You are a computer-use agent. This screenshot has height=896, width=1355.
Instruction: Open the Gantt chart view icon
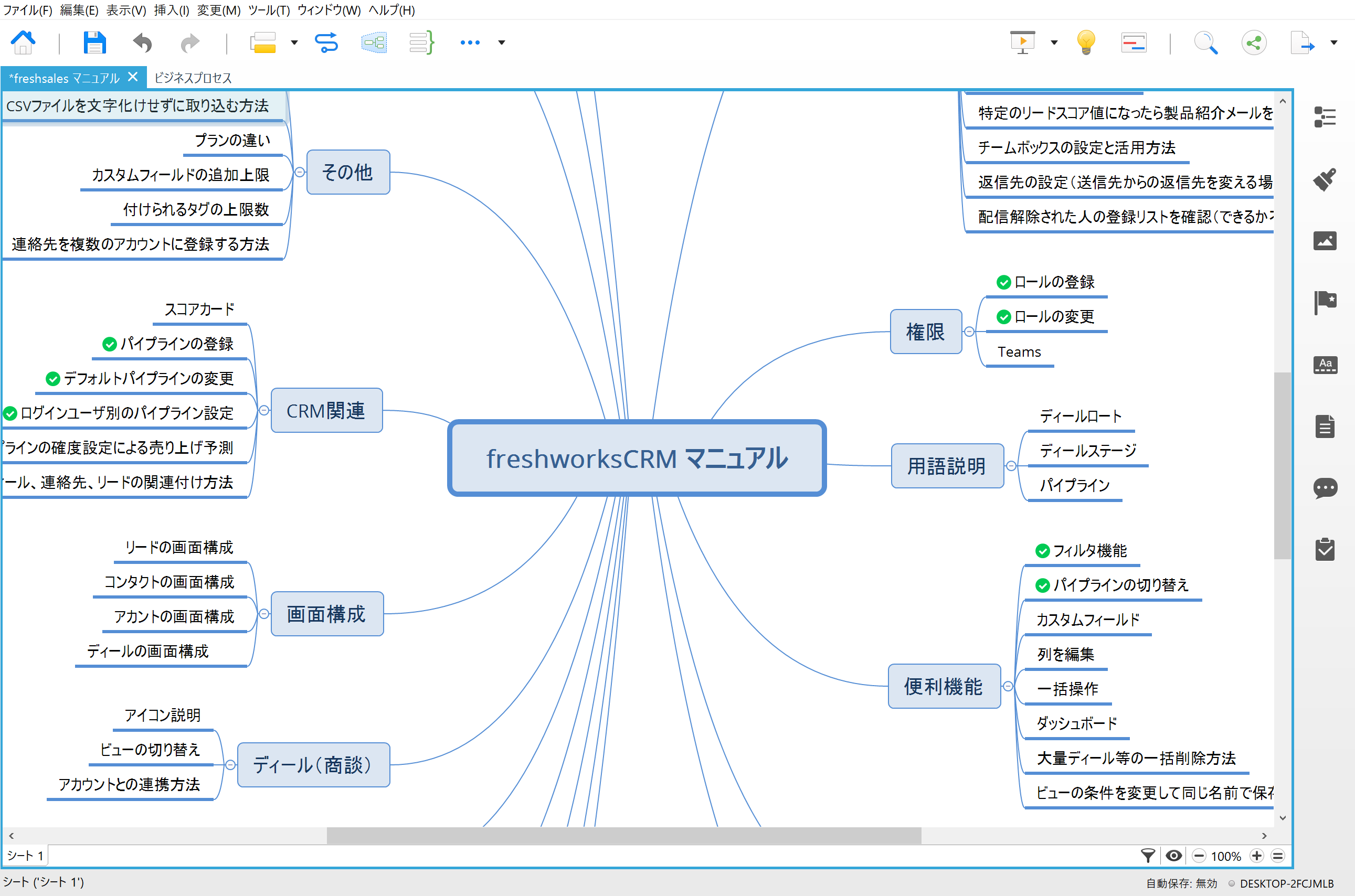pos(1134,42)
